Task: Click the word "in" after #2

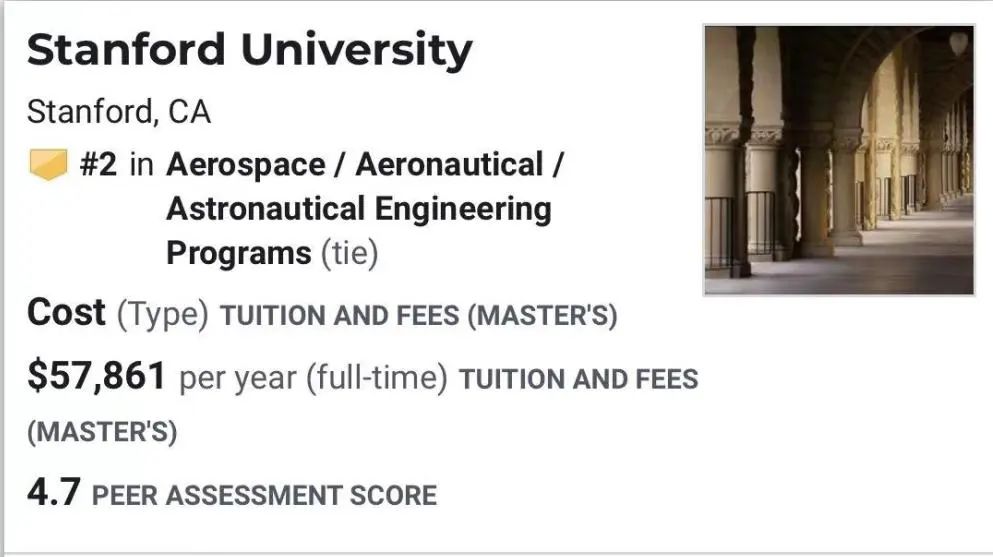Action: 141,164
